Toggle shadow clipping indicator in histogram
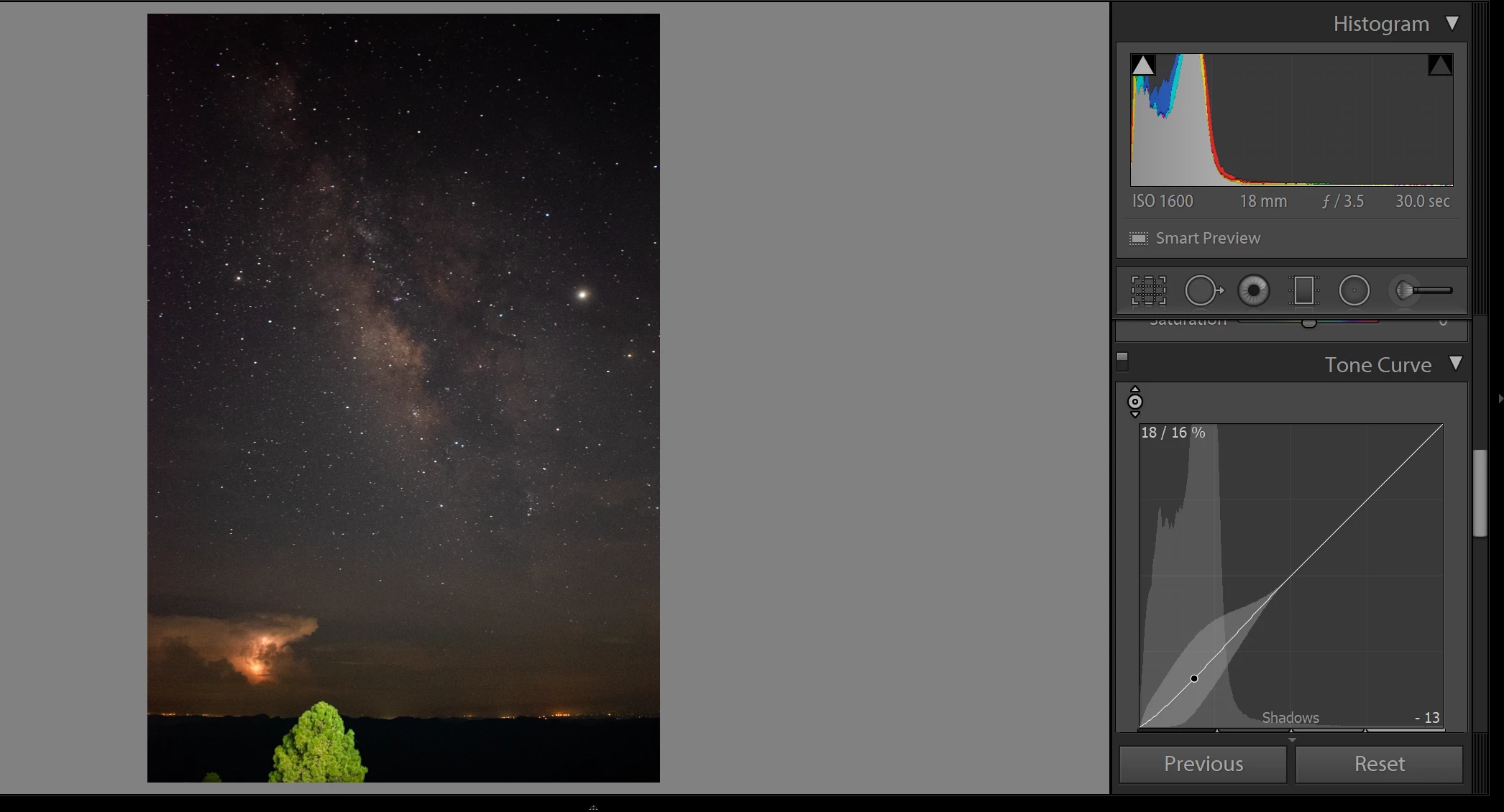This screenshot has width=1504, height=812. tap(1142, 66)
